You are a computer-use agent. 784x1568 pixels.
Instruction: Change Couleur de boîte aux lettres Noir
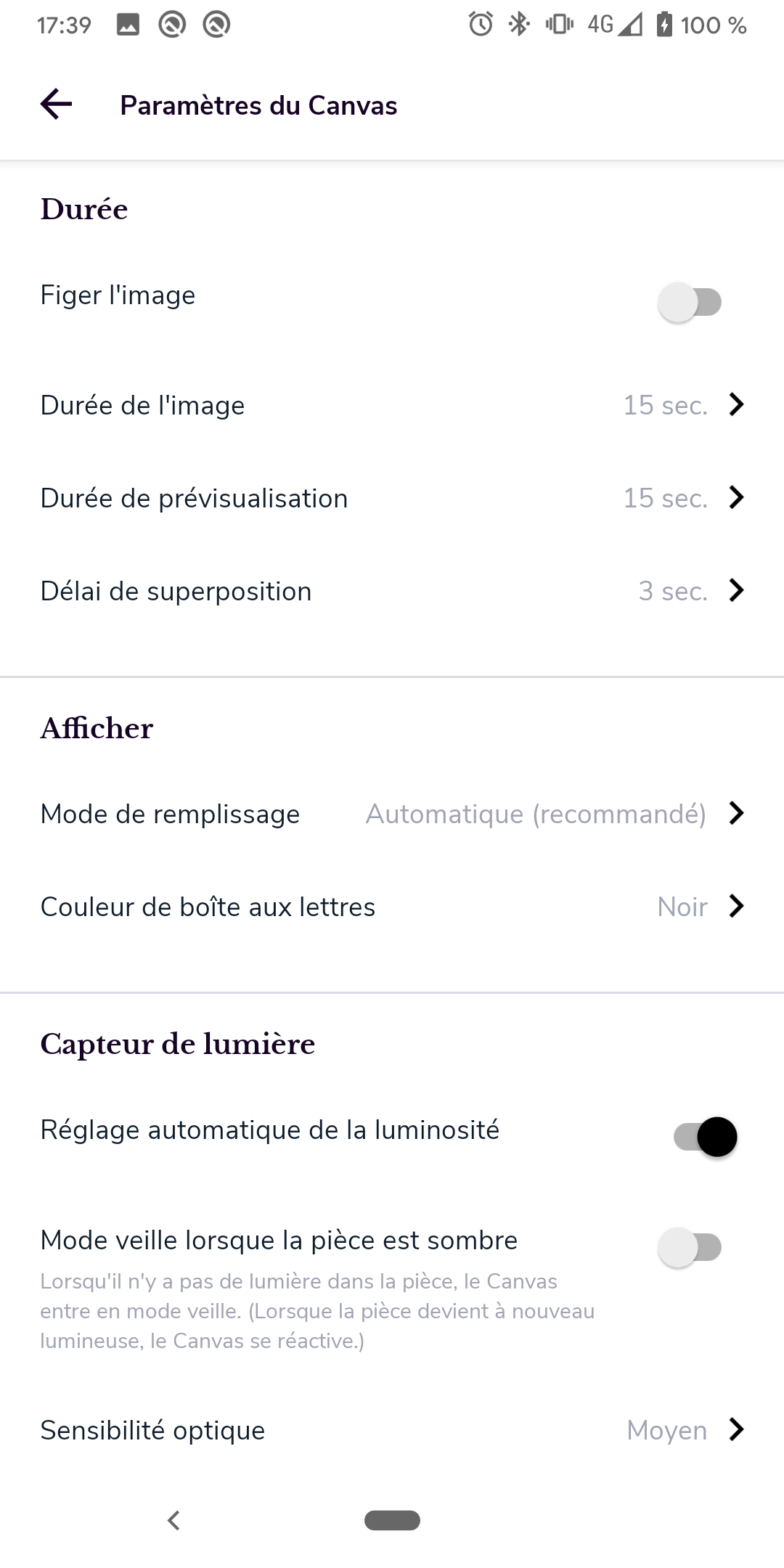(x=682, y=907)
